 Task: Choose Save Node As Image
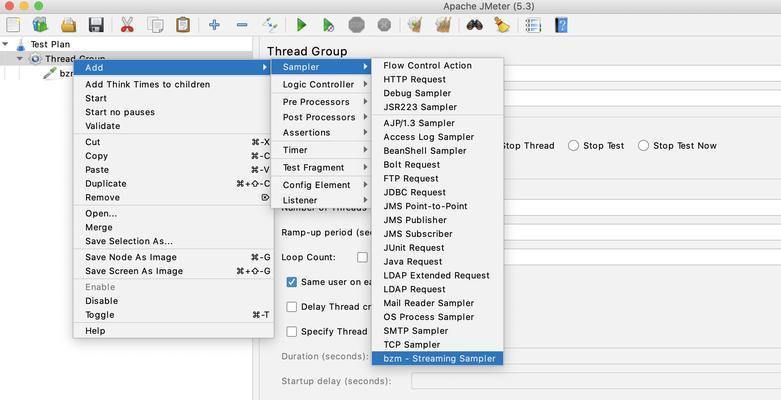(173, 257)
